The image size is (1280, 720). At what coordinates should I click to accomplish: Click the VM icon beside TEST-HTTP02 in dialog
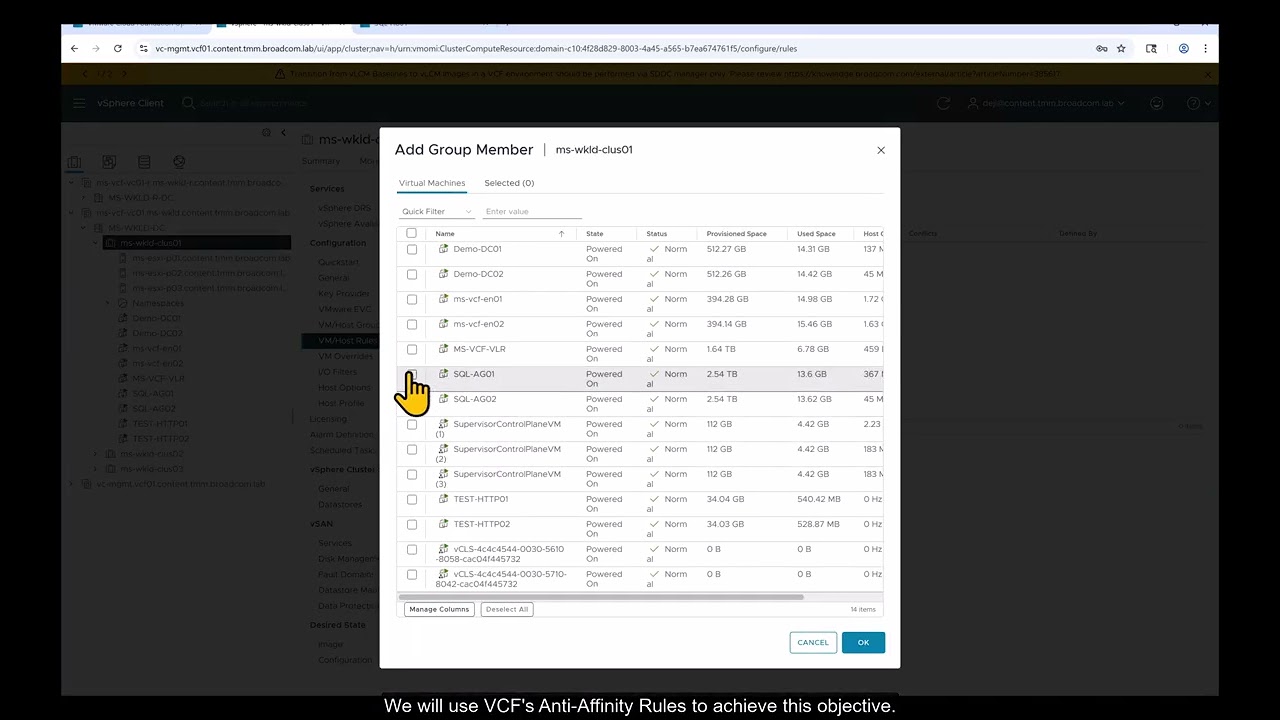[x=444, y=524]
